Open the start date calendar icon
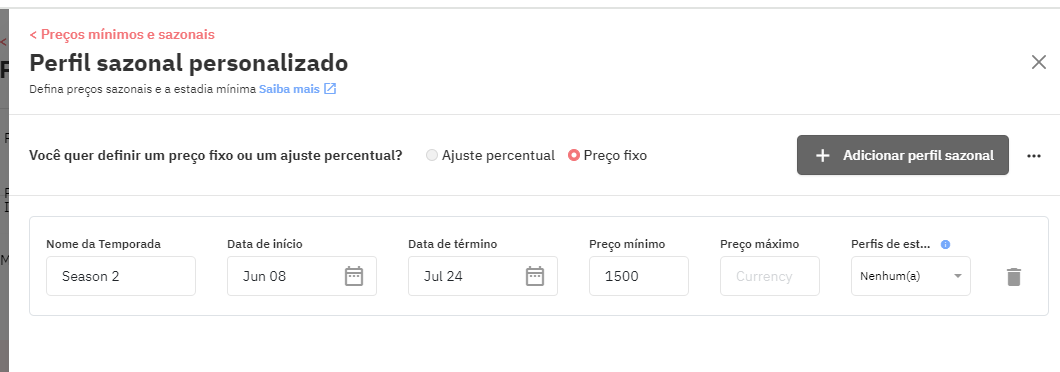Viewport: 1060px width, 372px height. coord(354,276)
